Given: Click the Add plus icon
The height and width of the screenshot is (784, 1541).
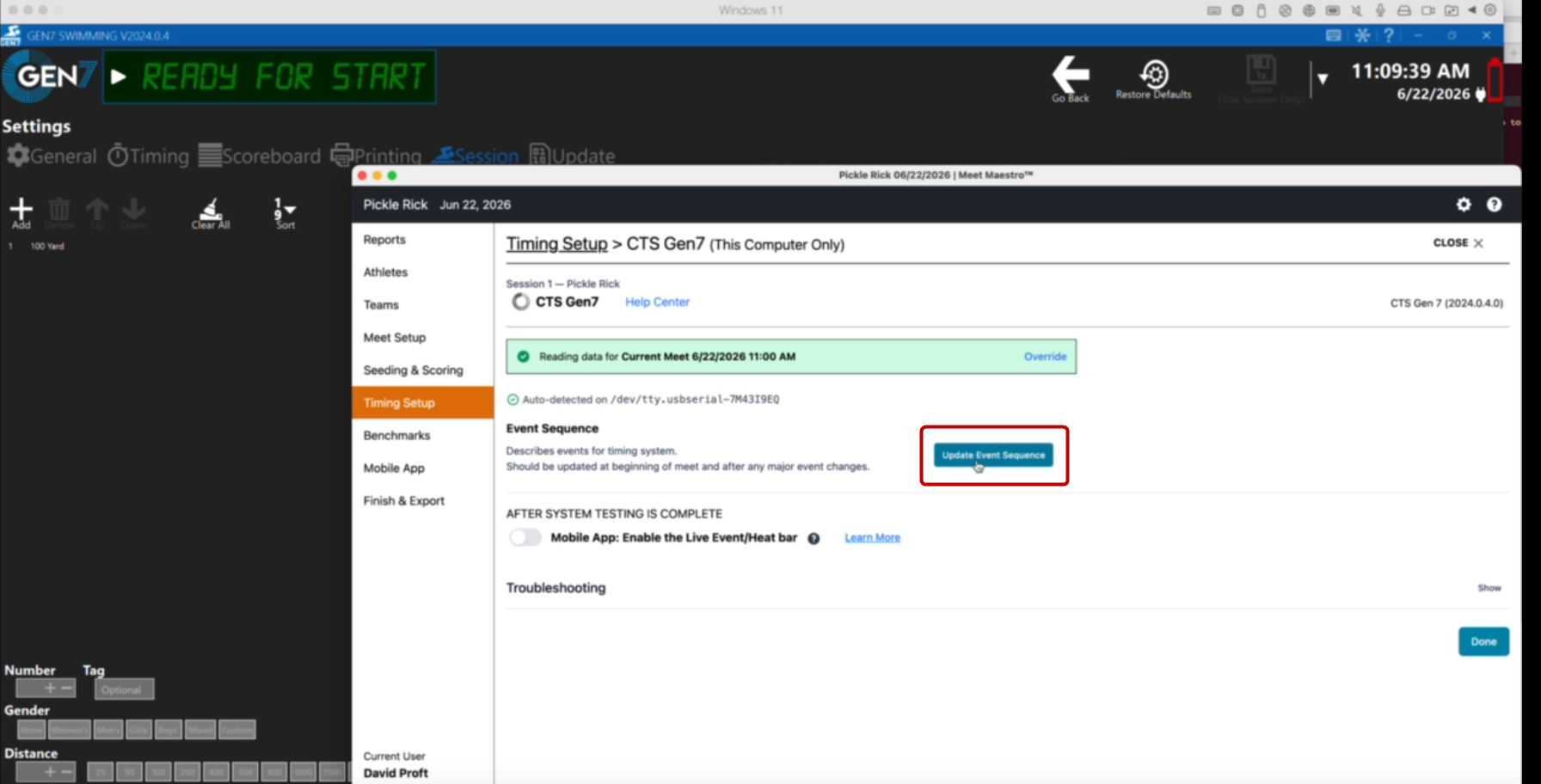Looking at the screenshot, I should [21, 209].
